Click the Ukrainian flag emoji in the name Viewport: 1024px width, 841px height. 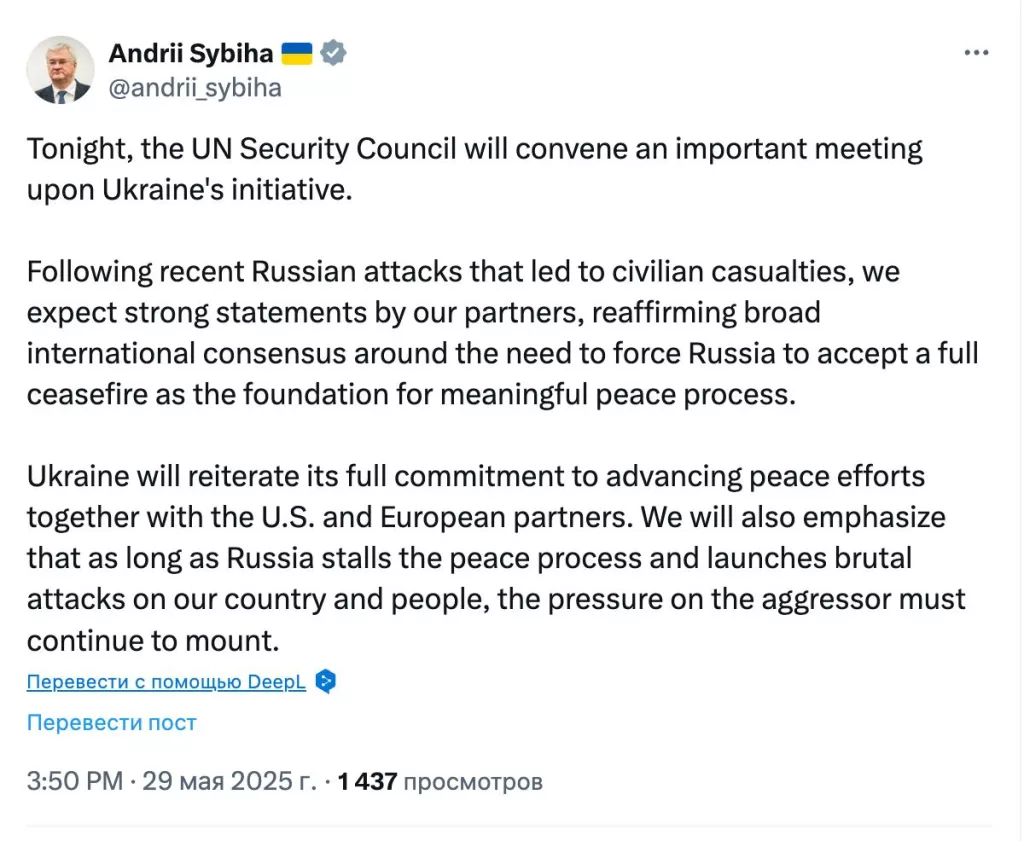[297, 53]
